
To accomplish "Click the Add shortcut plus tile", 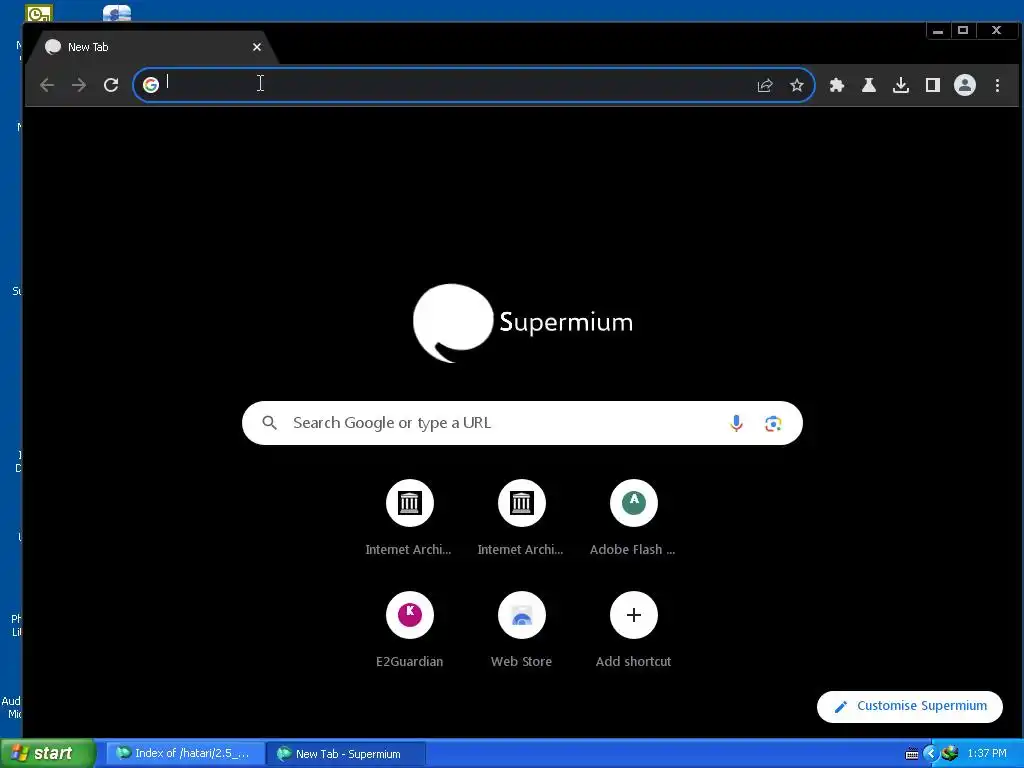I will pos(633,630).
